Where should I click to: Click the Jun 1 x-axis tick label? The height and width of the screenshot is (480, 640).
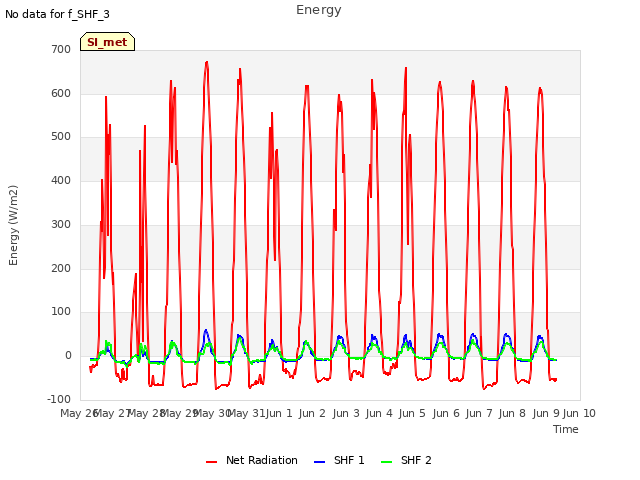pyautogui.click(x=279, y=413)
